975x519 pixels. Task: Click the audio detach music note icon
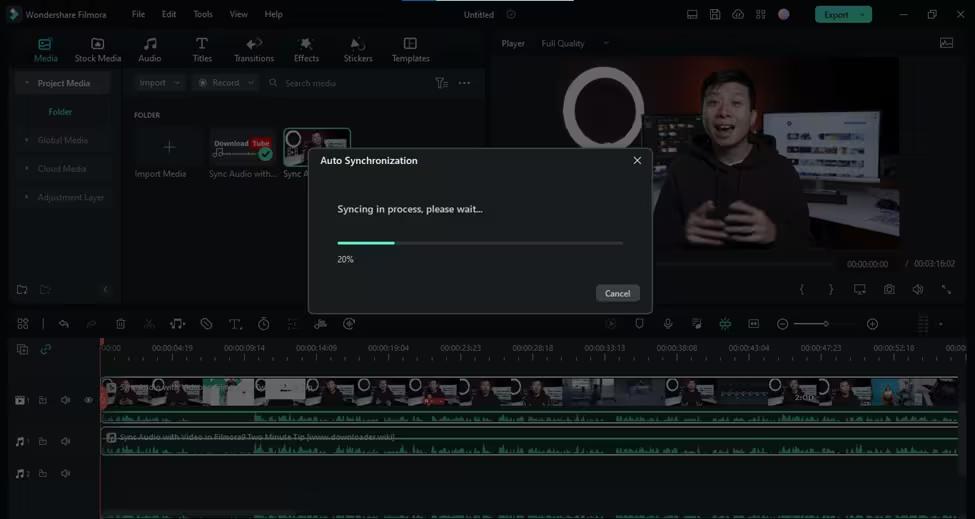(x=177, y=324)
